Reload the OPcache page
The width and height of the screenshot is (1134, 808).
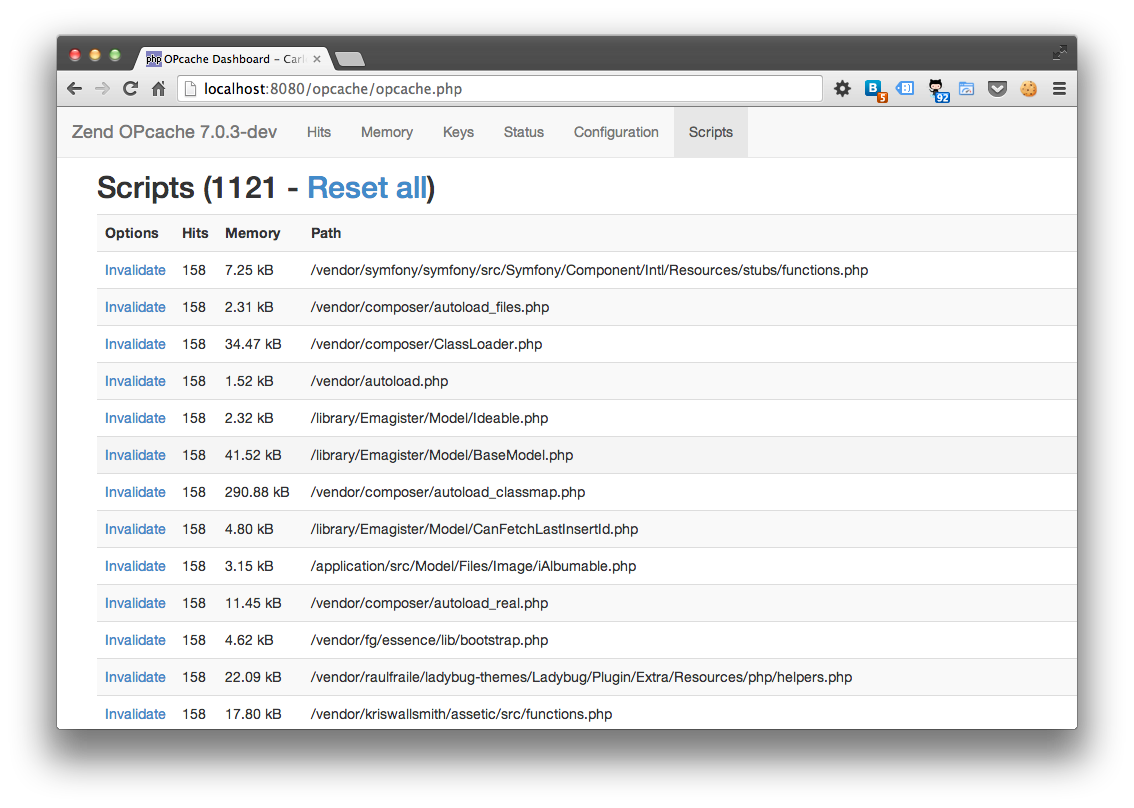(130, 89)
